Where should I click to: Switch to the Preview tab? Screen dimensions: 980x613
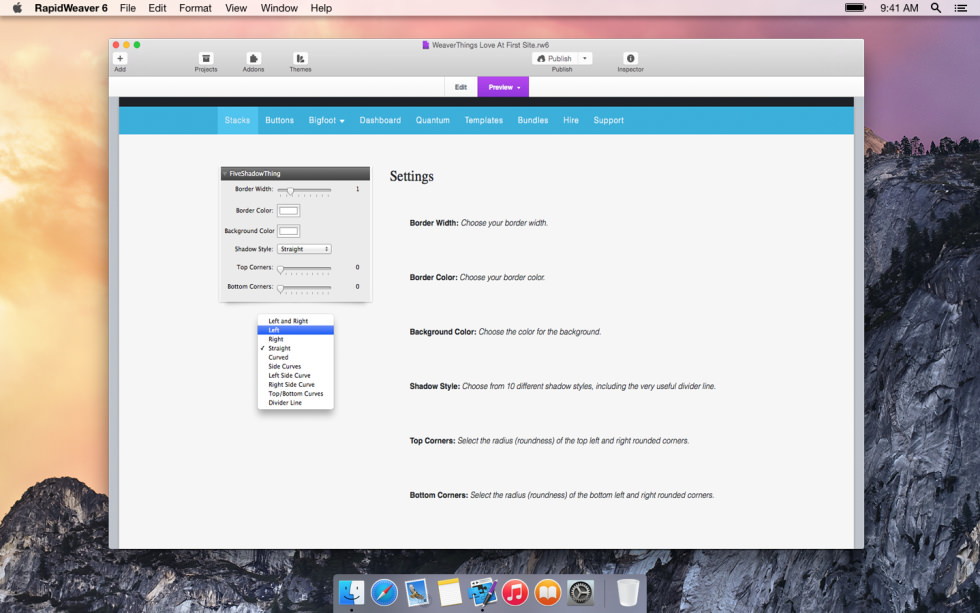(x=503, y=87)
